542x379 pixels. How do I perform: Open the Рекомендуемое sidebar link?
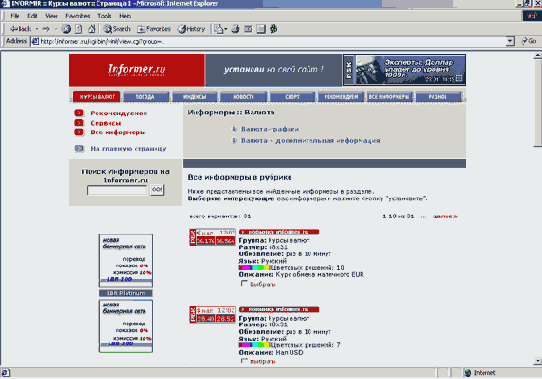pyautogui.click(x=119, y=113)
